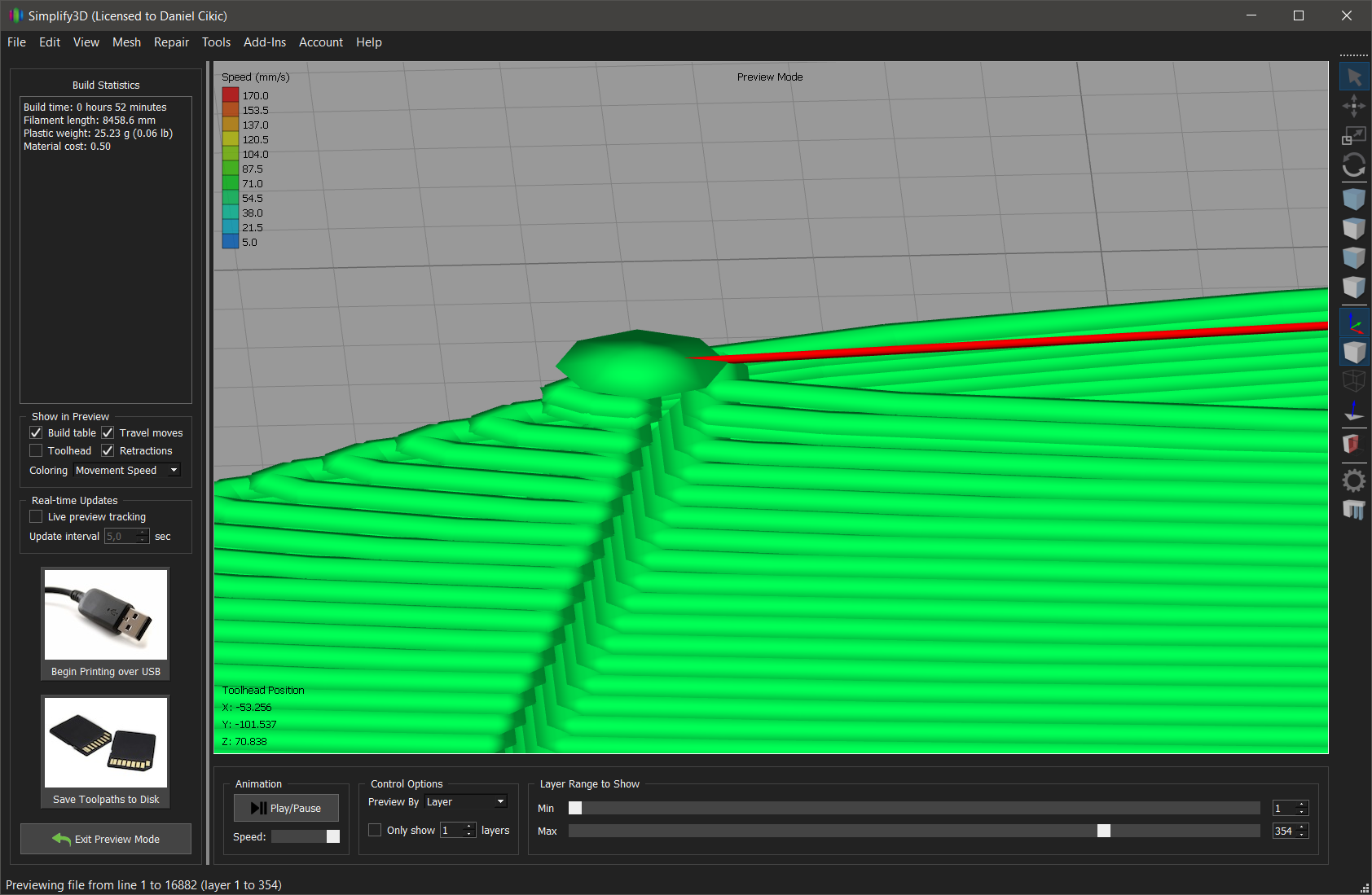Viewport: 1372px width, 895px height.
Task: Toggle model normals display icon
Action: [x=1354, y=410]
